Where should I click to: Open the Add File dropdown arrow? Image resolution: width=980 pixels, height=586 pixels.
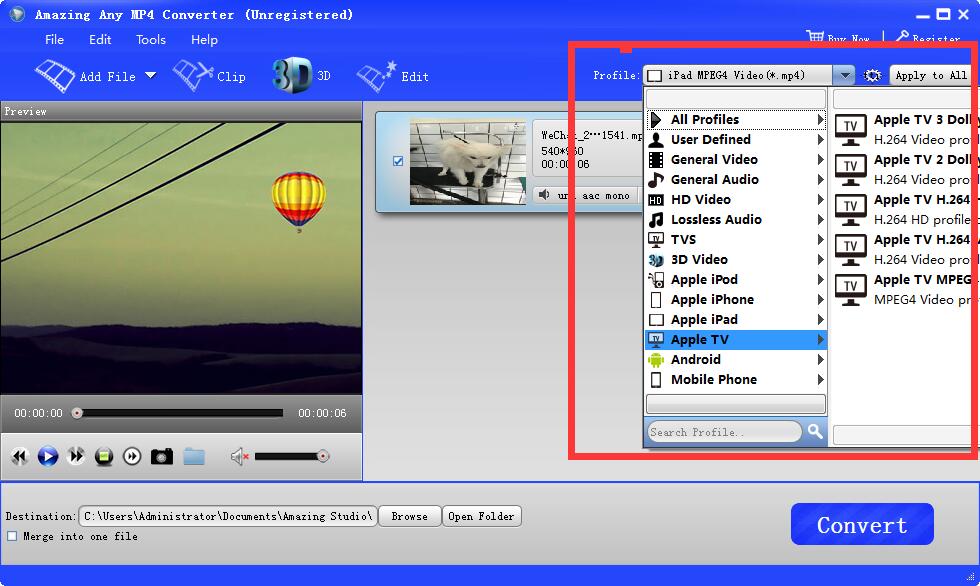(x=151, y=75)
